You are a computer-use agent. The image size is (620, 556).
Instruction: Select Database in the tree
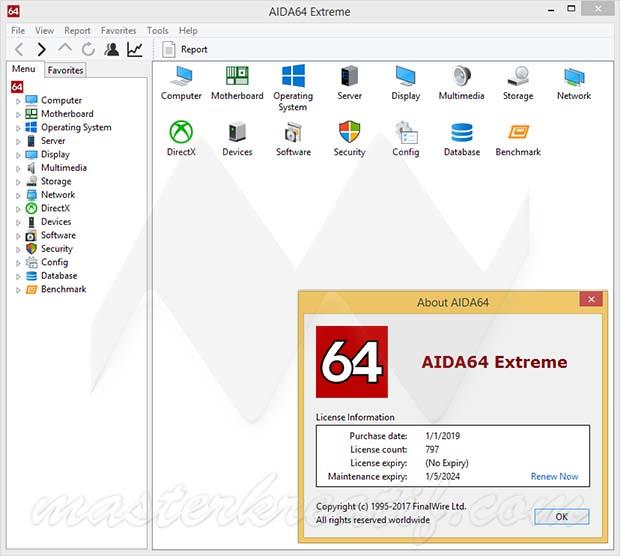point(59,276)
